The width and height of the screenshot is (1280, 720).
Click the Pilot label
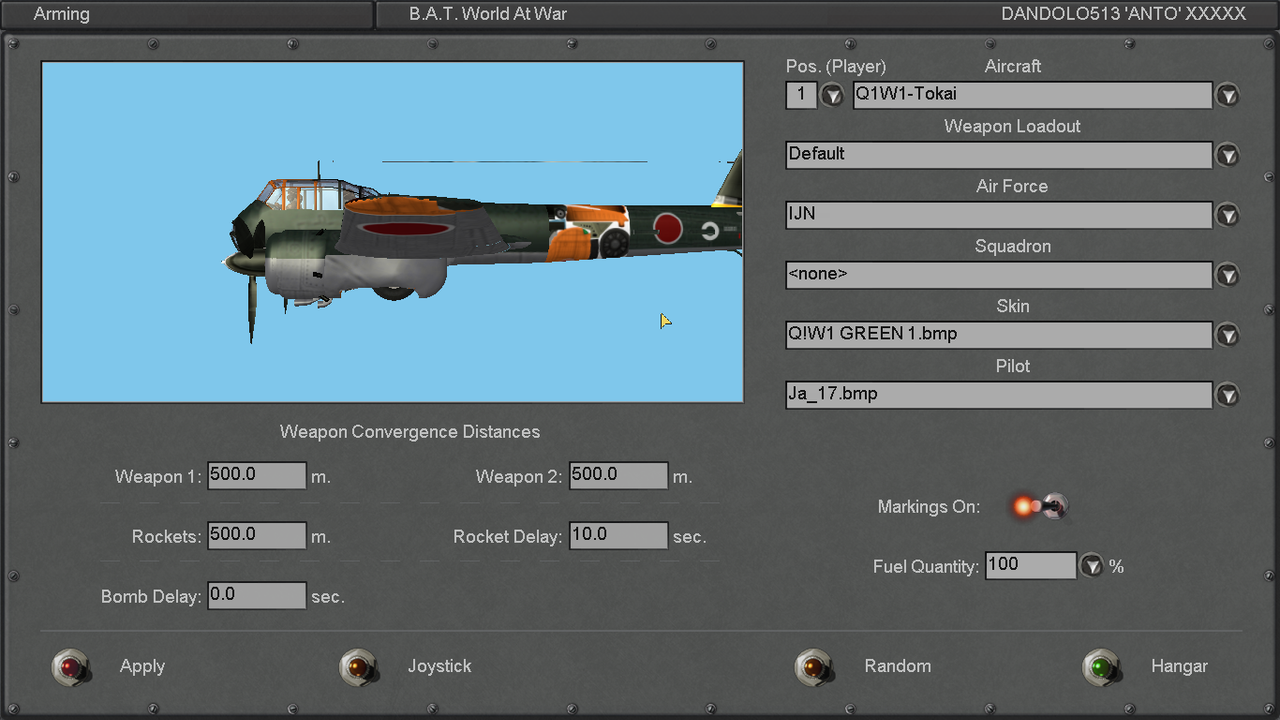click(1013, 366)
